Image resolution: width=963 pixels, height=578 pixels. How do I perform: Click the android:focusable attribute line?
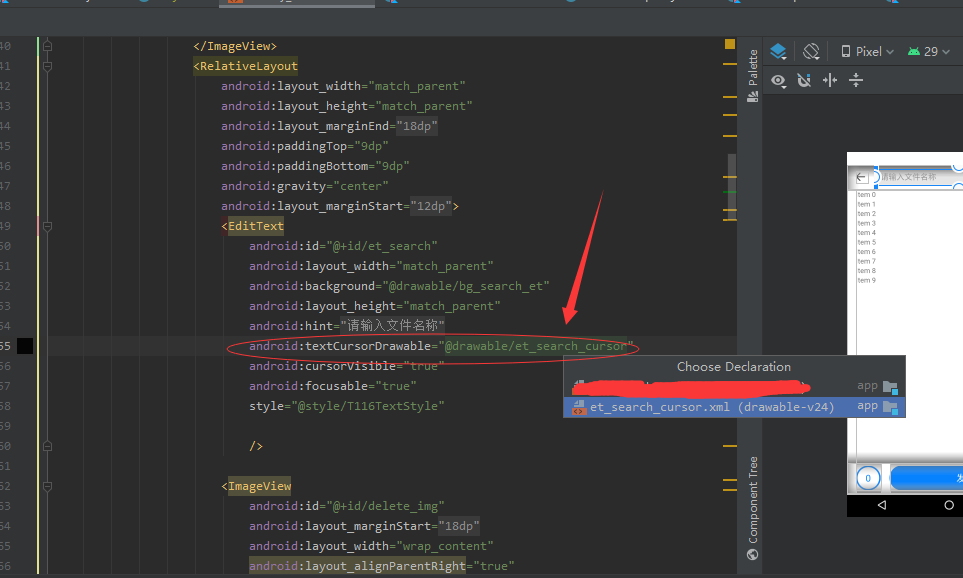(333, 386)
